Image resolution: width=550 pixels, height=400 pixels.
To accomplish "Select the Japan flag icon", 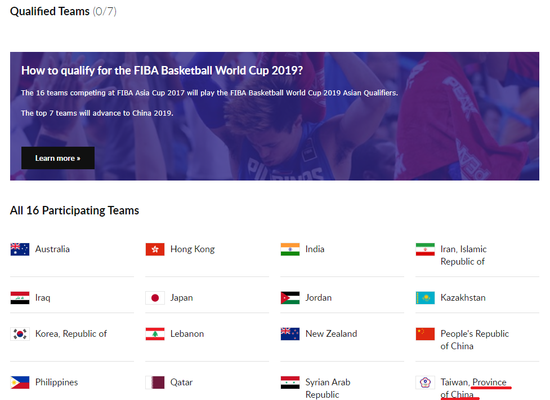I will tap(155, 298).
